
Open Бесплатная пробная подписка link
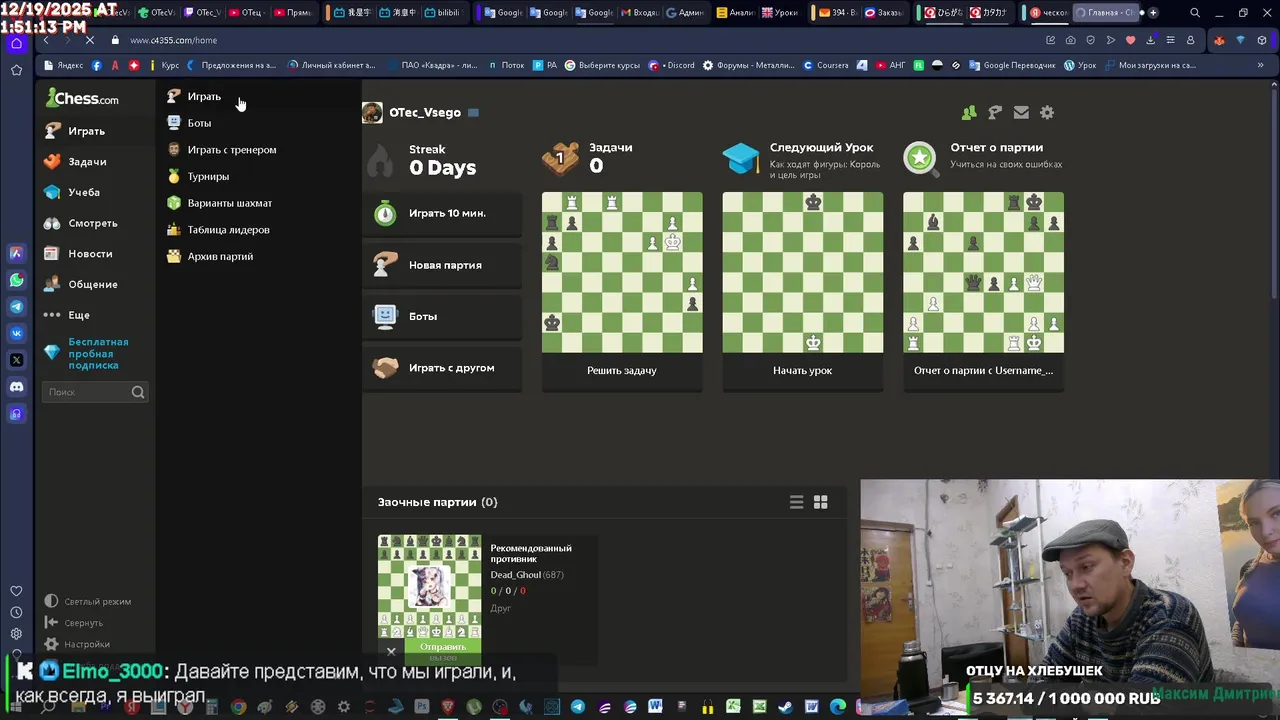98,354
